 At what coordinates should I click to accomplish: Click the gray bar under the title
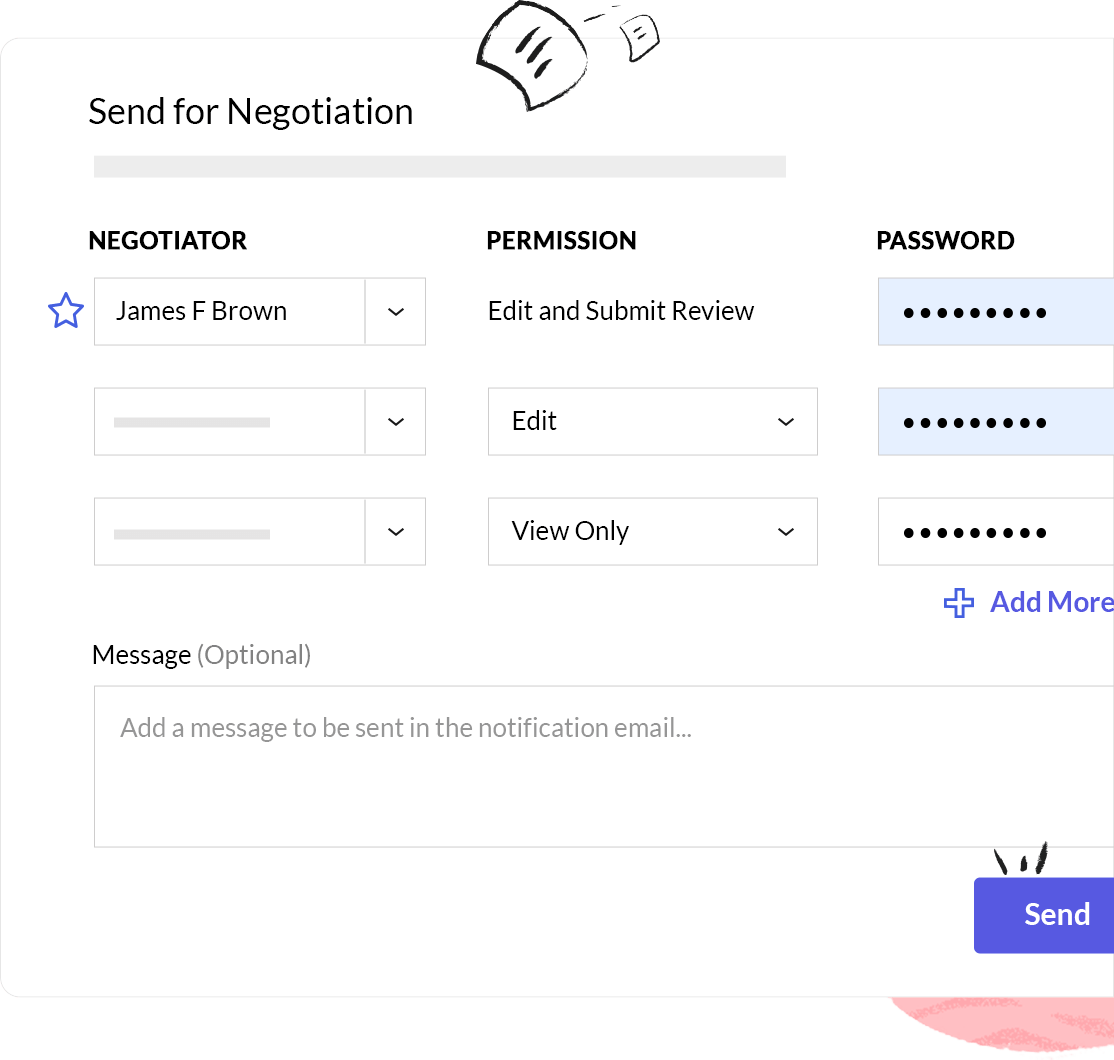(x=439, y=166)
